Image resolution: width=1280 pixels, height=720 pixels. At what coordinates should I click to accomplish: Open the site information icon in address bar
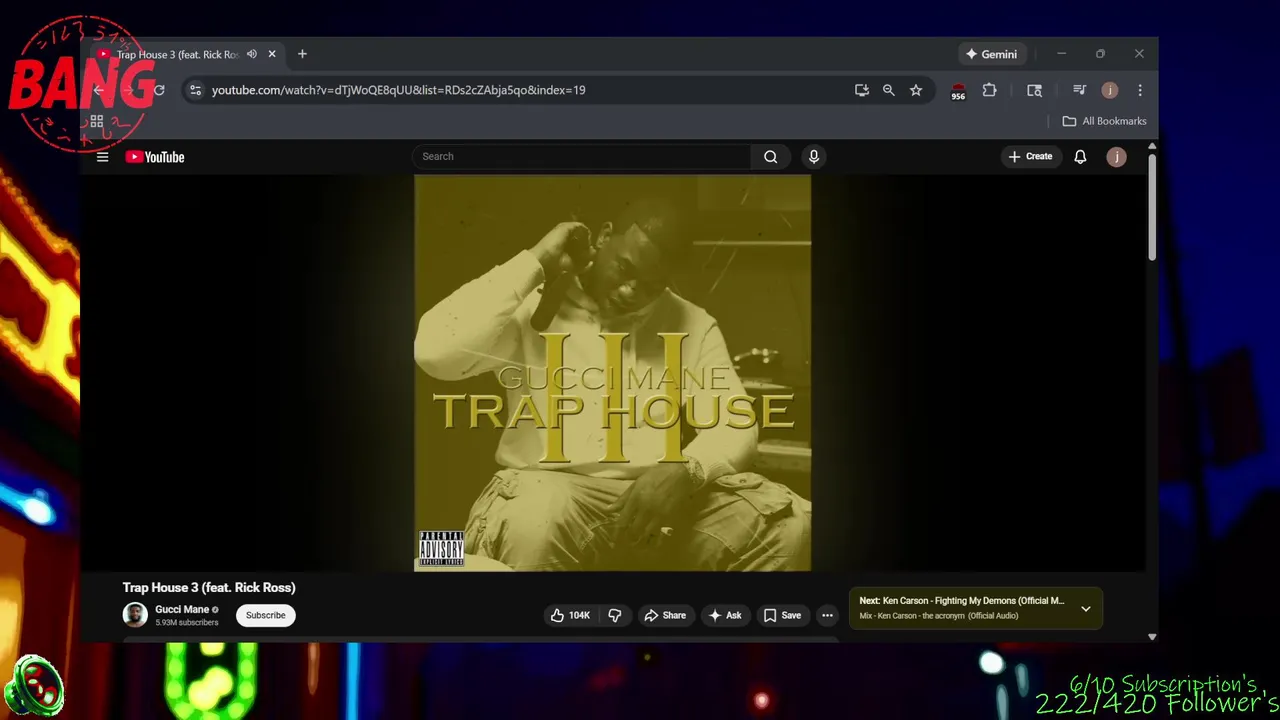tap(195, 90)
